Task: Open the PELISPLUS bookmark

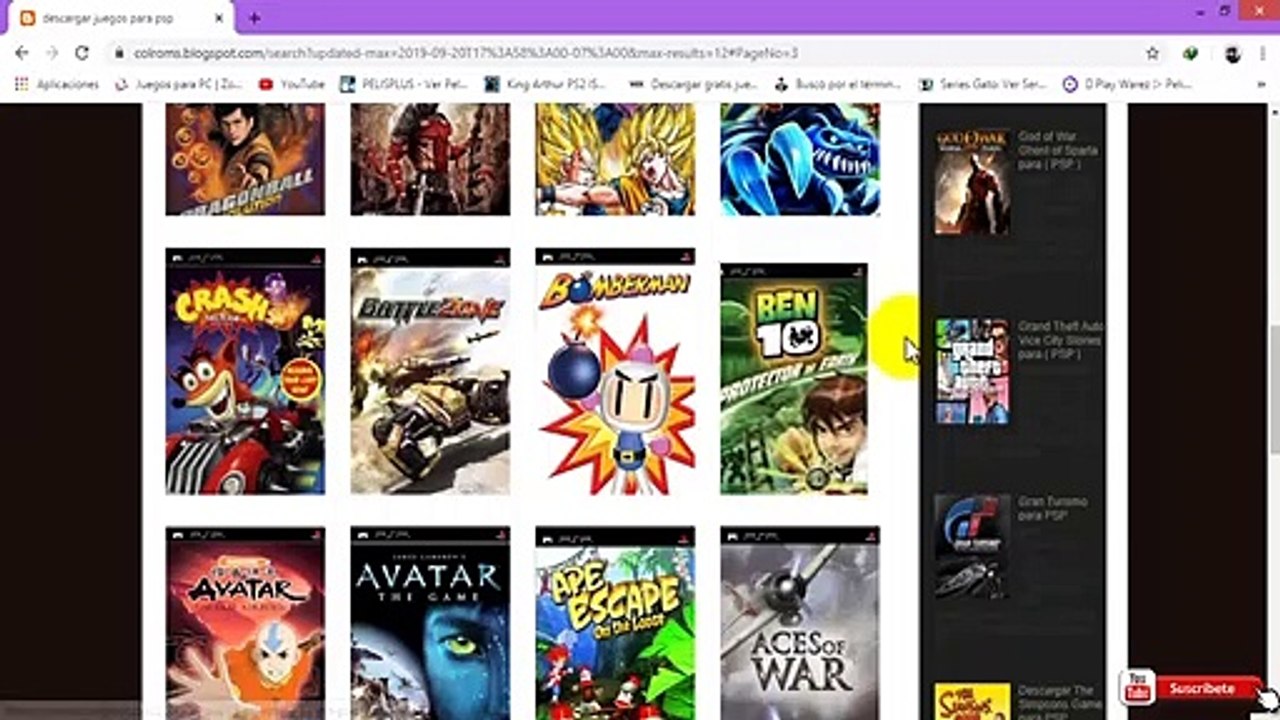Action: point(404,85)
